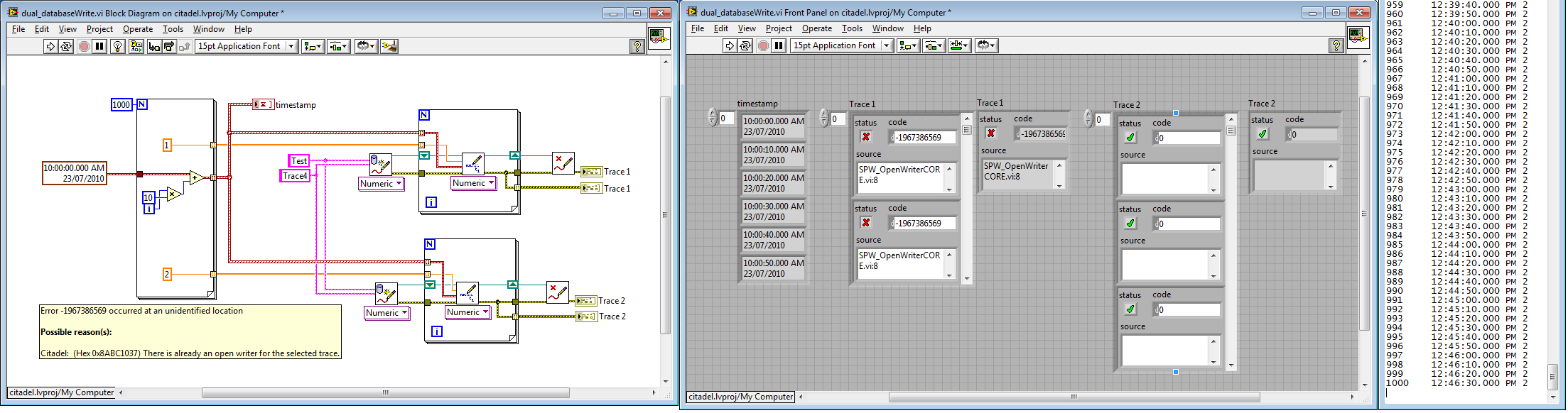Click Run Continuously in the Front Panel toolbar
Screen dimensions: 1568x413
pyautogui.click(x=745, y=45)
